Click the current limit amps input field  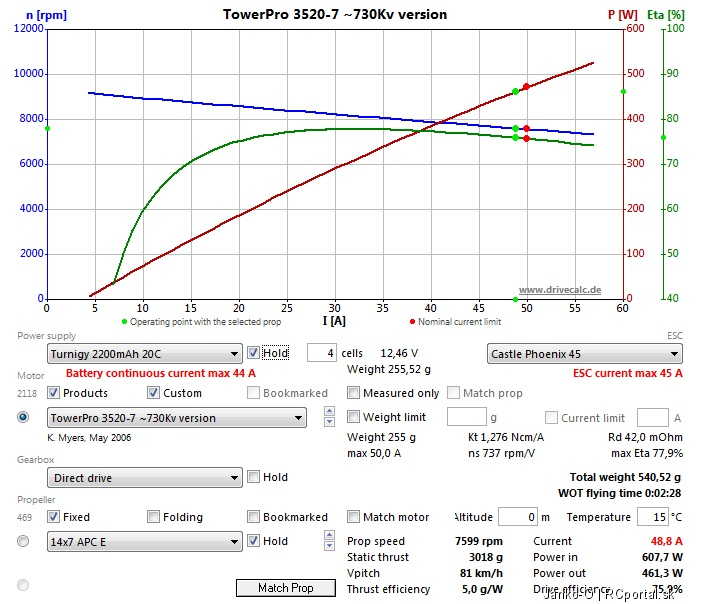pos(653,418)
